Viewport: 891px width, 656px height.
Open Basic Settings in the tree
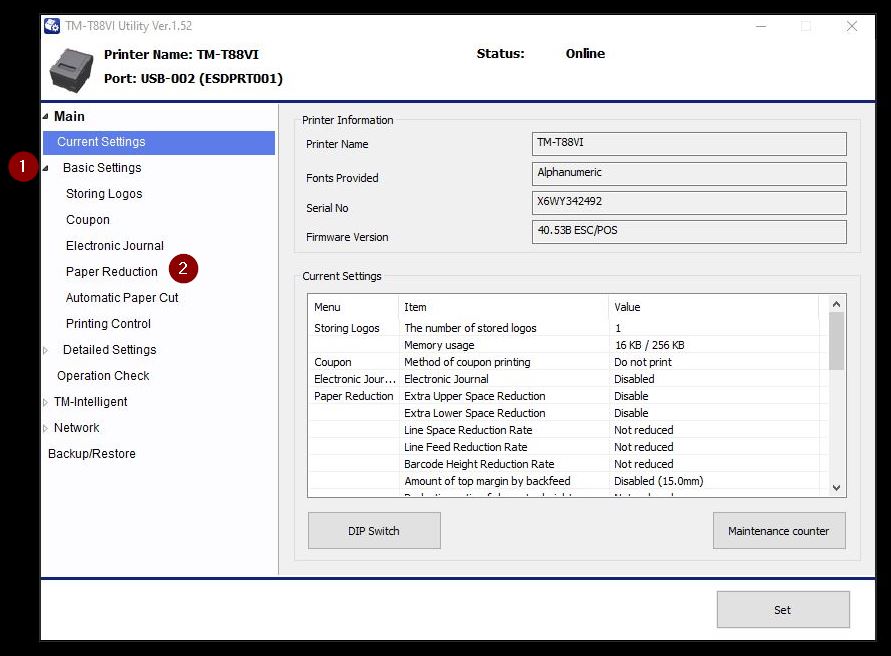(102, 168)
